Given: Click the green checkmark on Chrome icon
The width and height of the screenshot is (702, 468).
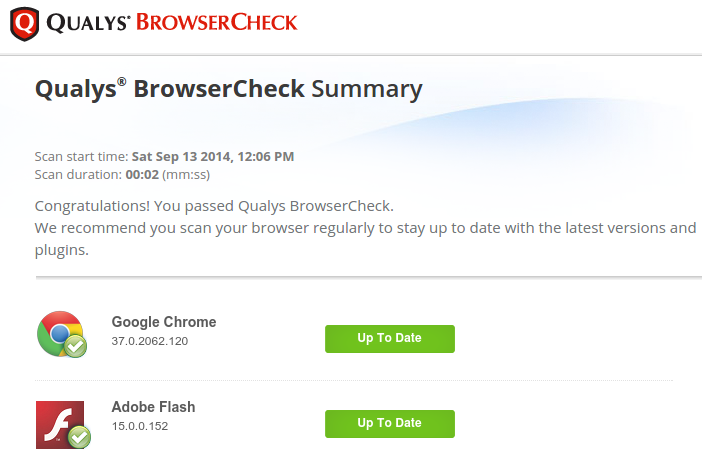Looking at the screenshot, I should 76,346.
